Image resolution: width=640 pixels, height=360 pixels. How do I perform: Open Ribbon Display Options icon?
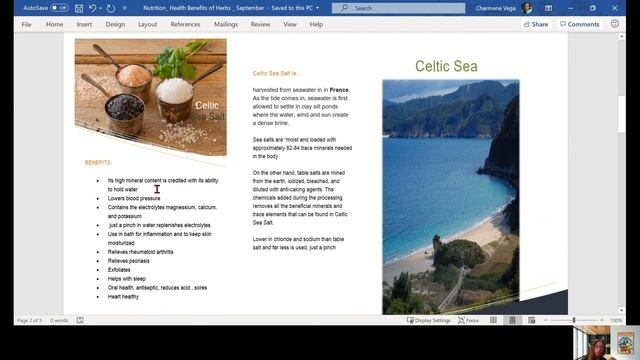(548, 8)
